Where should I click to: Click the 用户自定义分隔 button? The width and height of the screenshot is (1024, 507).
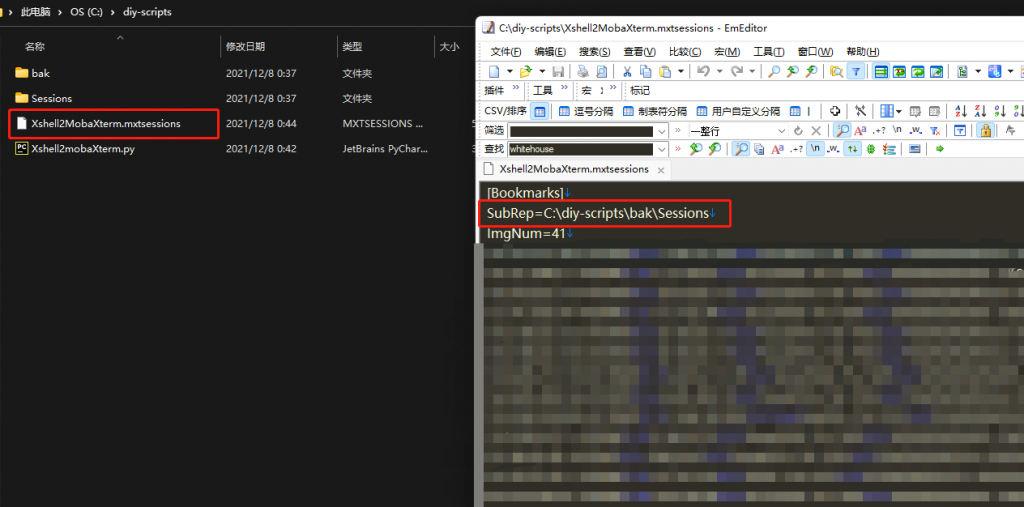point(738,111)
